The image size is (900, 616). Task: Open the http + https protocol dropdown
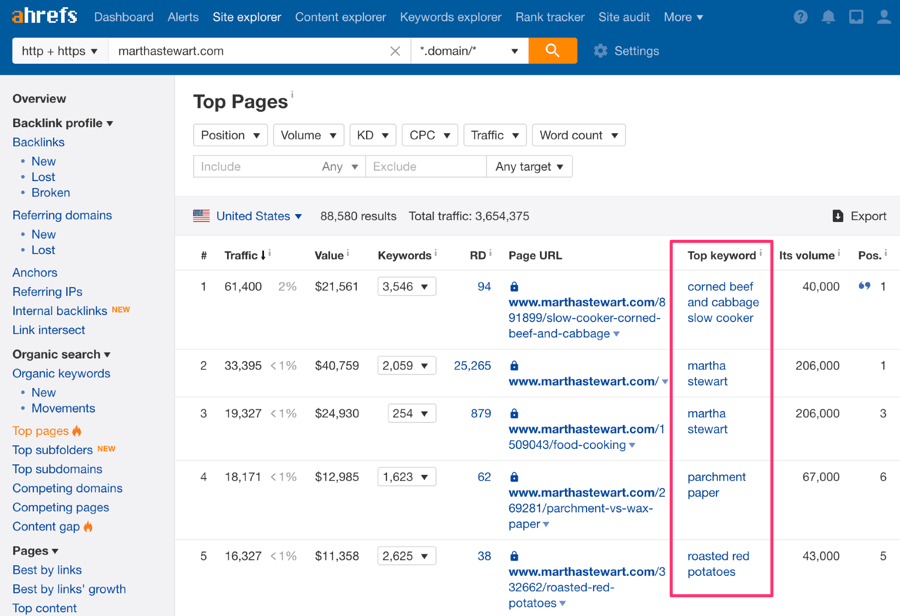pos(60,51)
